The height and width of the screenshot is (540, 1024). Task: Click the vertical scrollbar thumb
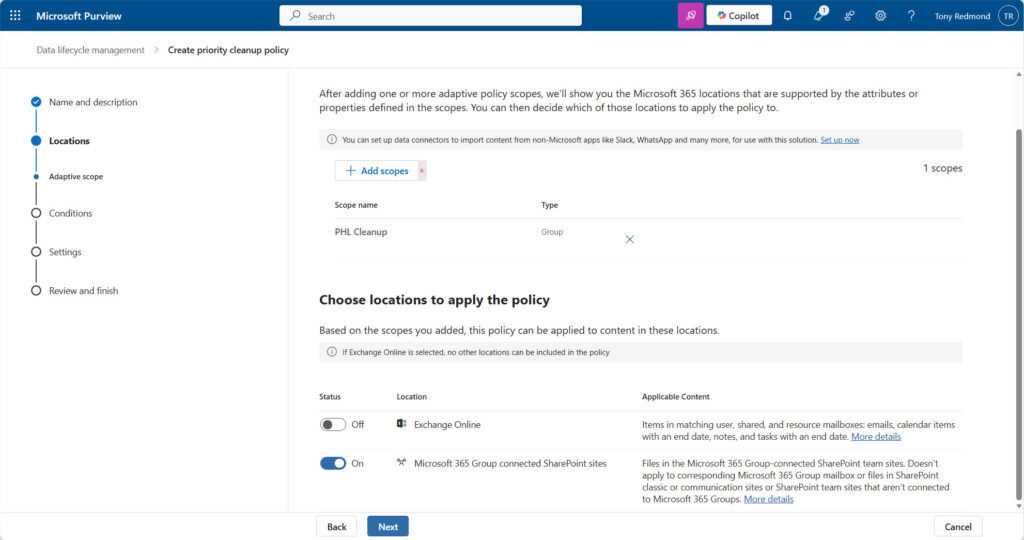1019,313
